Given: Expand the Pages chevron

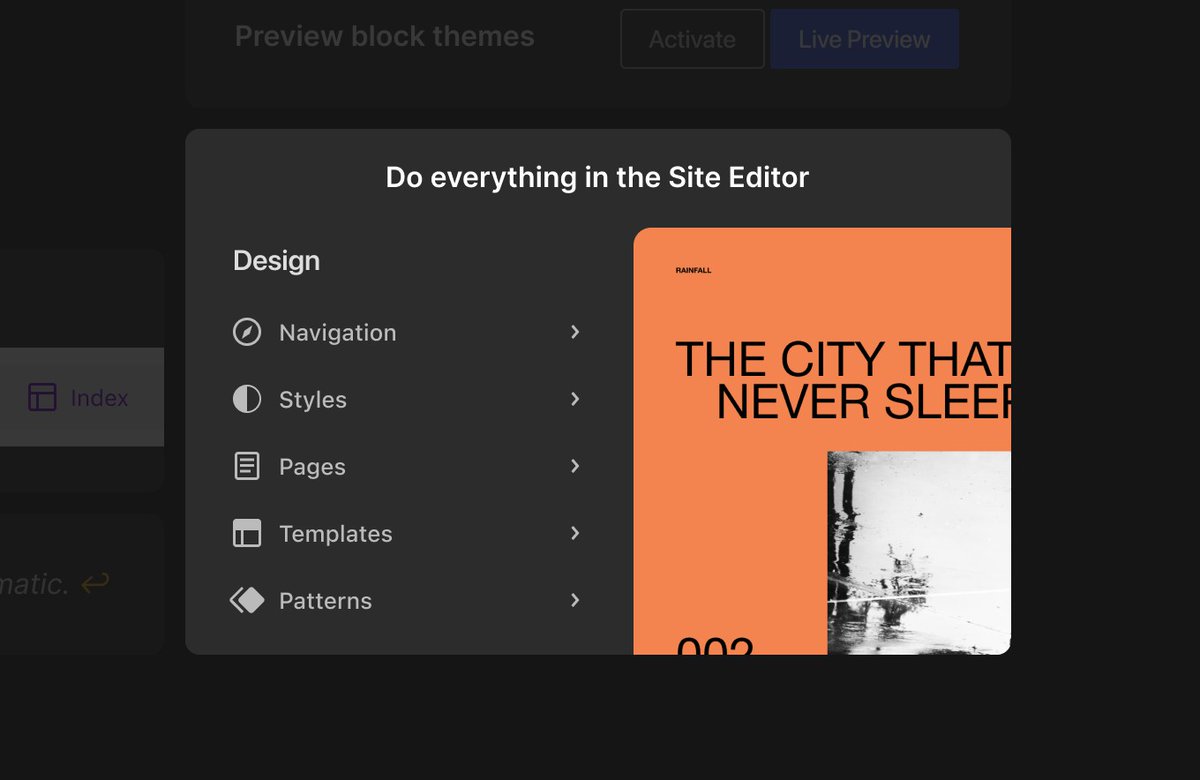Looking at the screenshot, I should pos(575,466).
